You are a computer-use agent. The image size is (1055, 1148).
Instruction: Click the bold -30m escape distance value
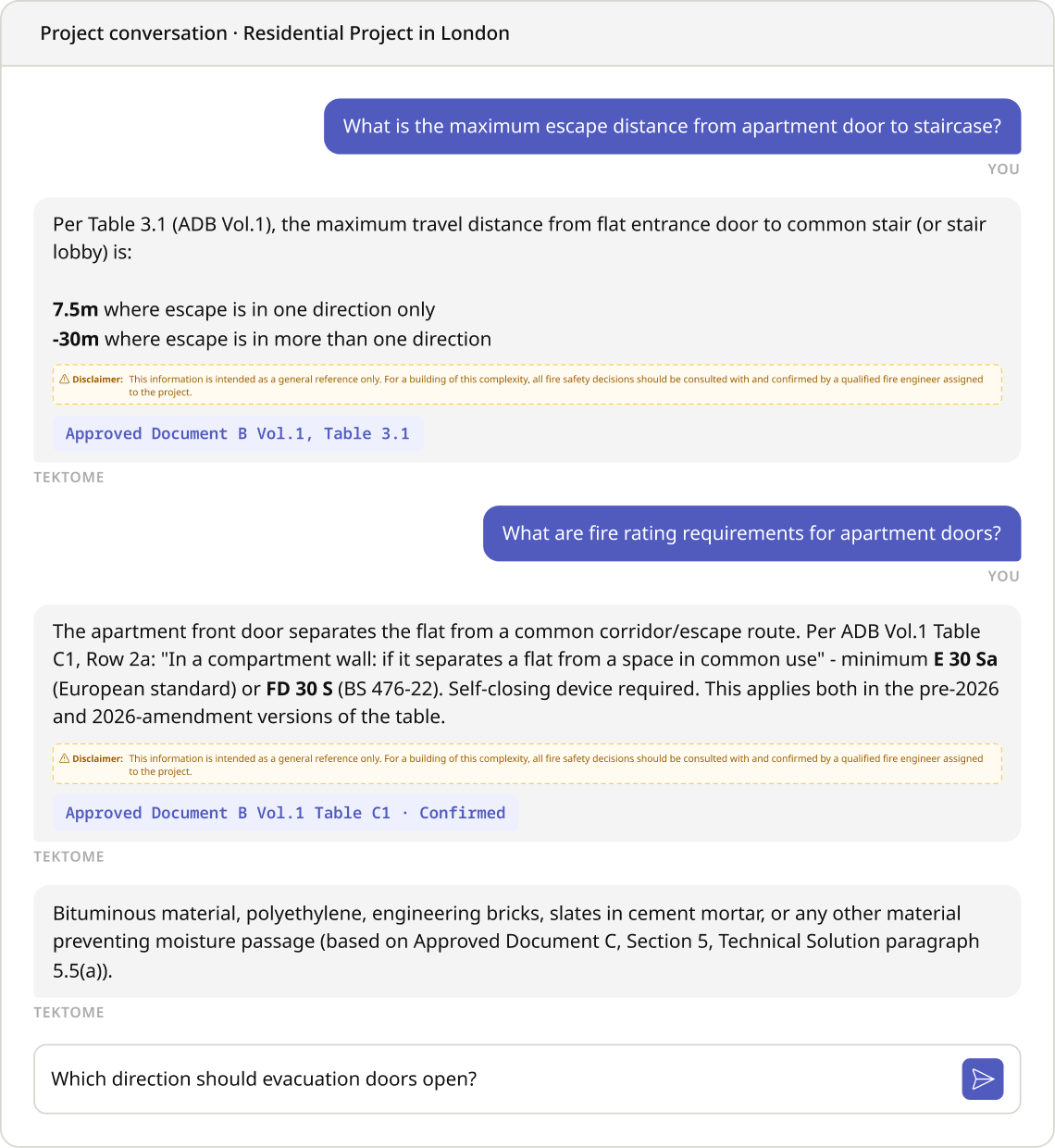click(x=76, y=339)
